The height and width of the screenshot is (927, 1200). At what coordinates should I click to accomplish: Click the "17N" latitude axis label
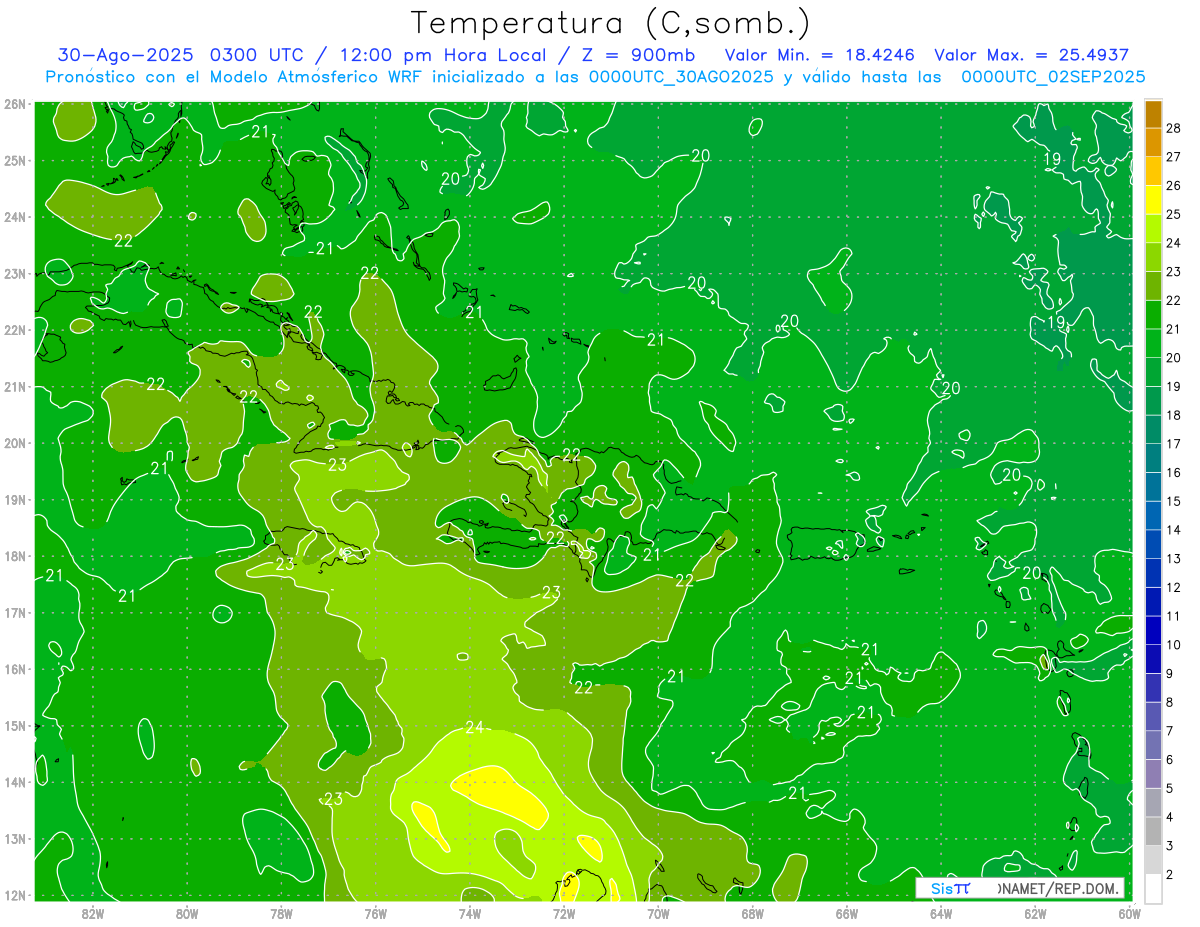pos(15,612)
